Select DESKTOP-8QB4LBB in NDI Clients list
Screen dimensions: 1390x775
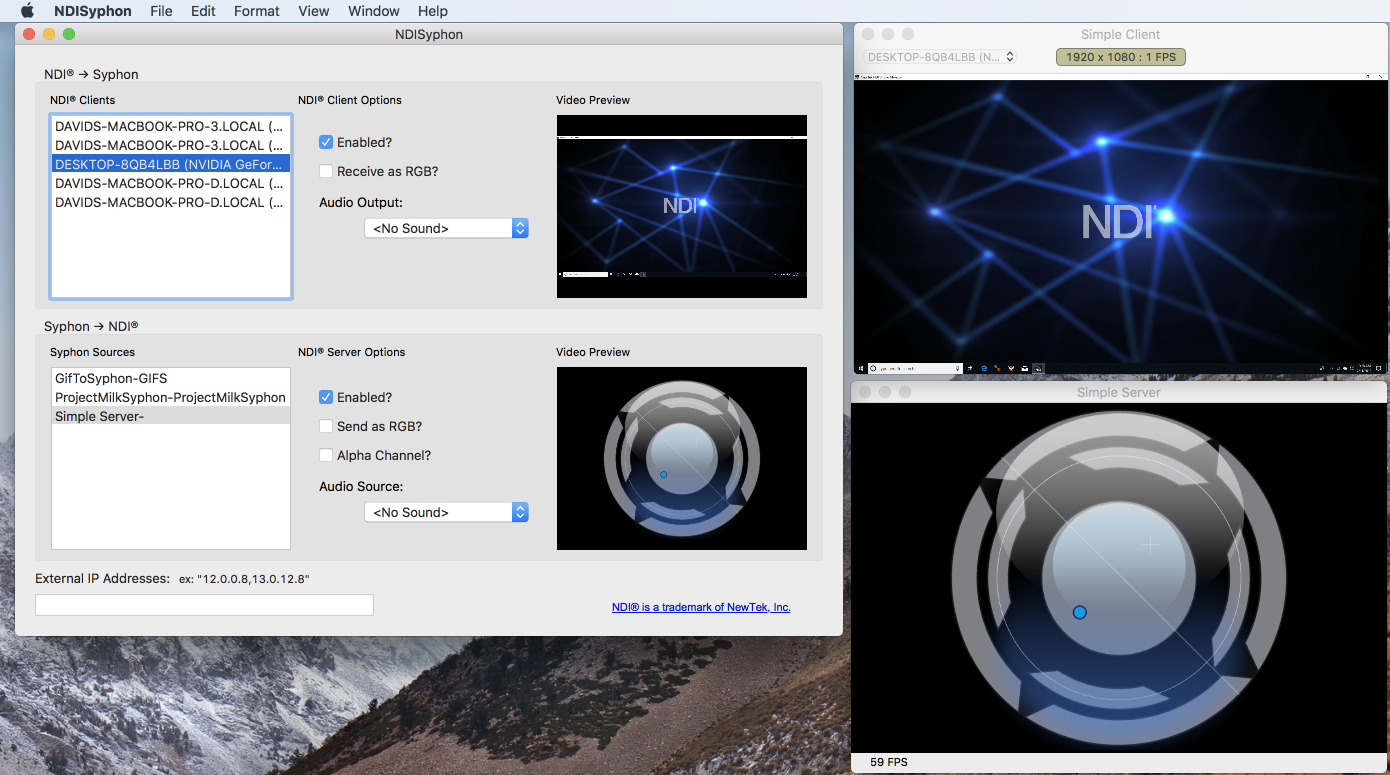coord(171,164)
